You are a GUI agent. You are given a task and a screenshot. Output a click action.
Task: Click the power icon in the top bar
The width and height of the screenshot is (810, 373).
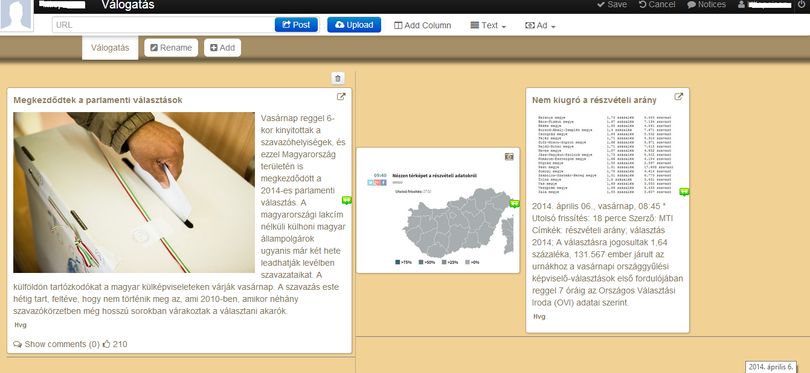801,5
